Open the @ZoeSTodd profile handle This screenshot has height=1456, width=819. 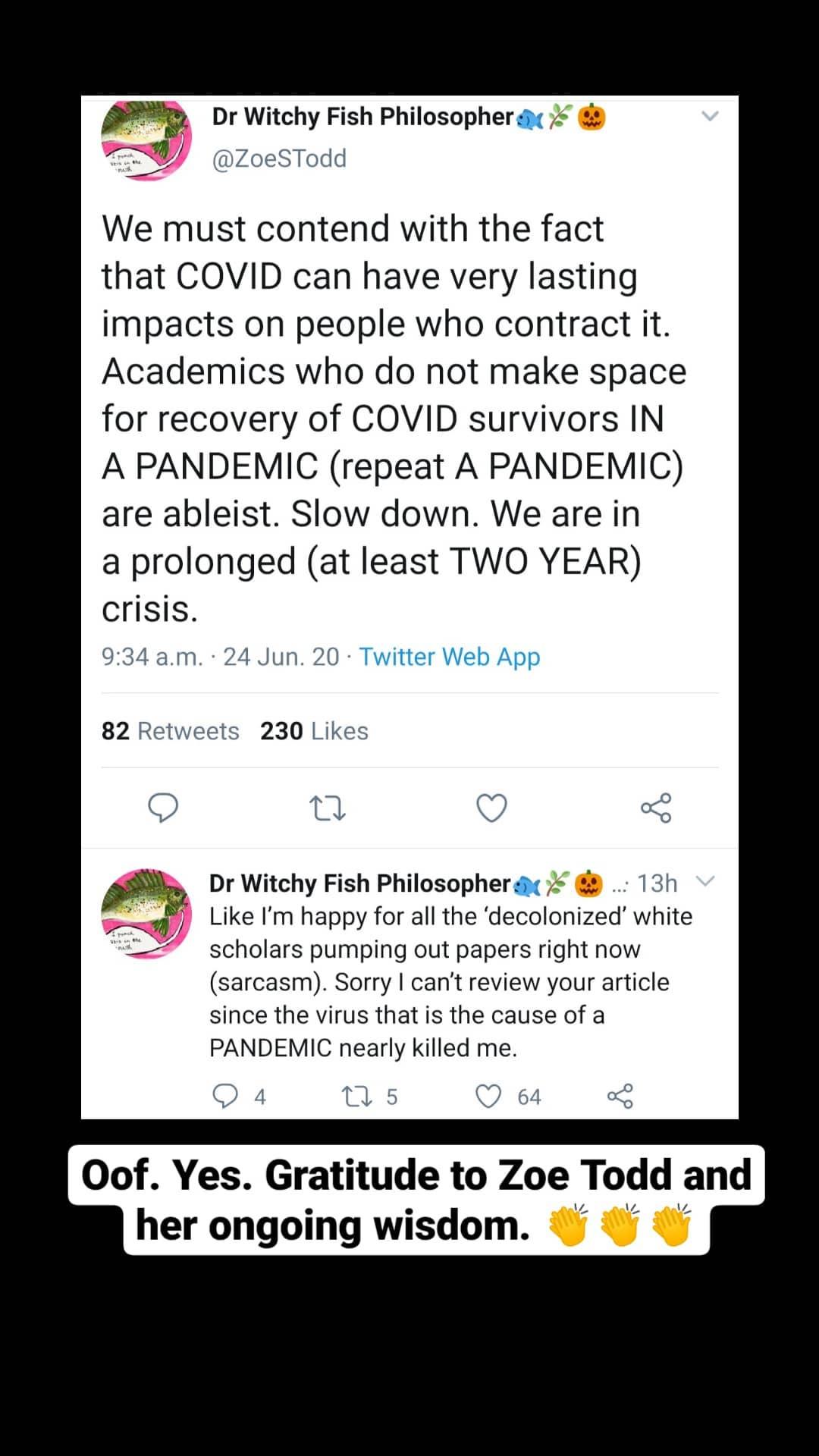(x=279, y=158)
